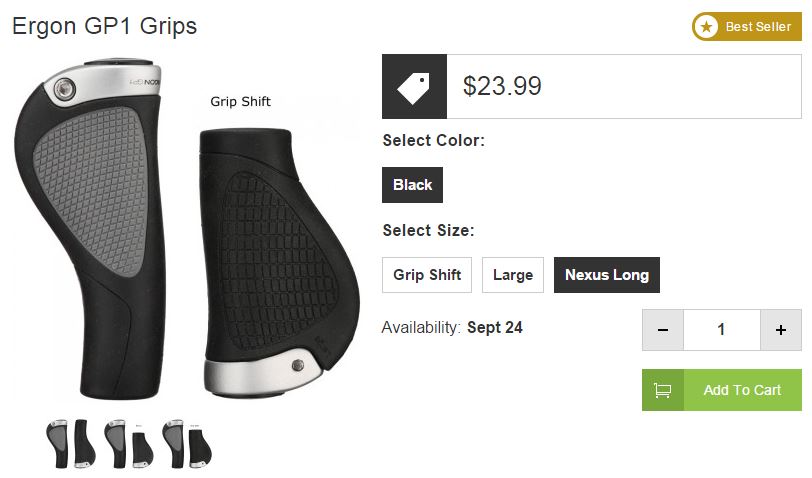Viewport: 812px width, 478px height.
Task: Open the middle product thumbnail
Action: 129,443
